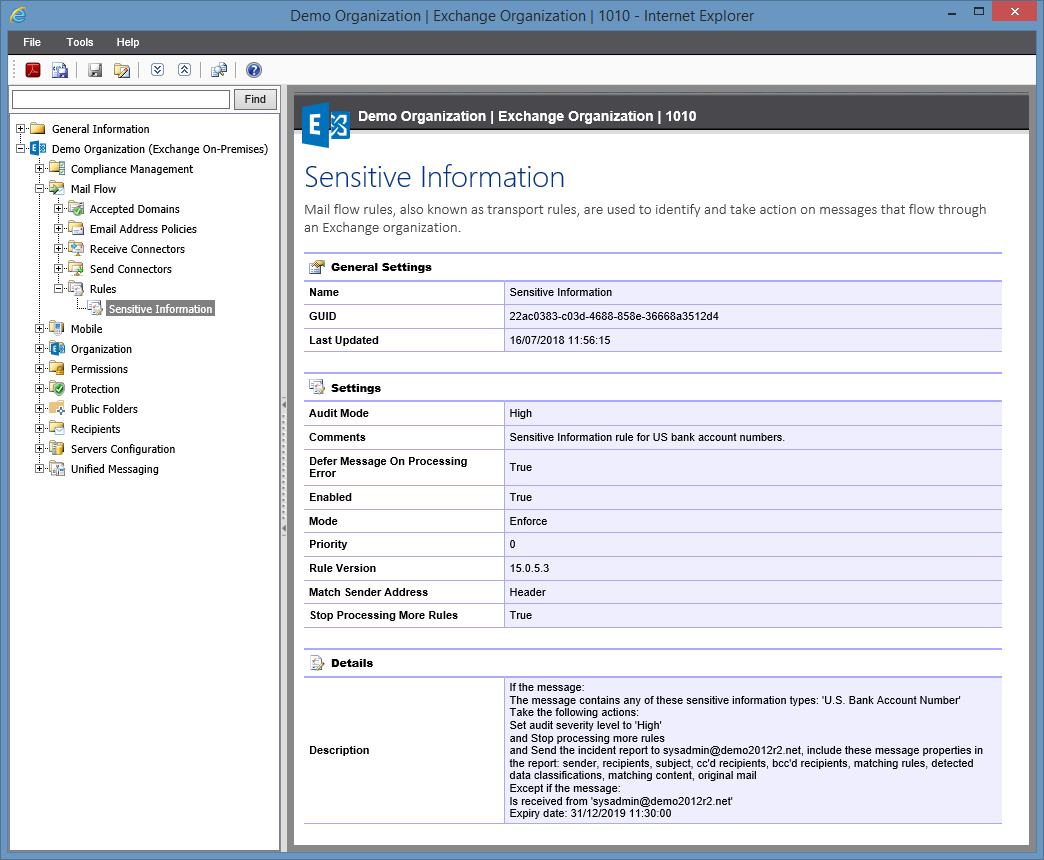This screenshot has height=860, width=1044.
Task: Expand the Email Address Policies node
Action: [x=59, y=228]
